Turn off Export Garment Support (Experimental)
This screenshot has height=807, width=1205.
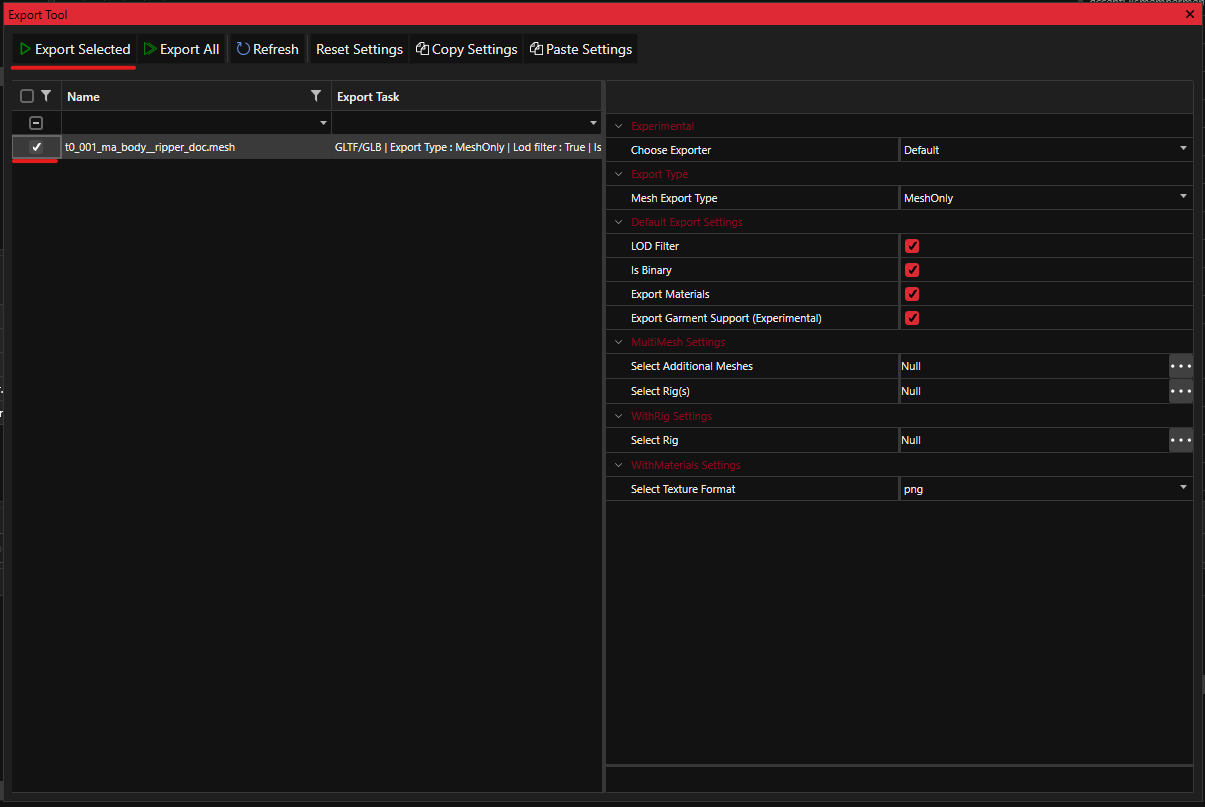(x=912, y=318)
